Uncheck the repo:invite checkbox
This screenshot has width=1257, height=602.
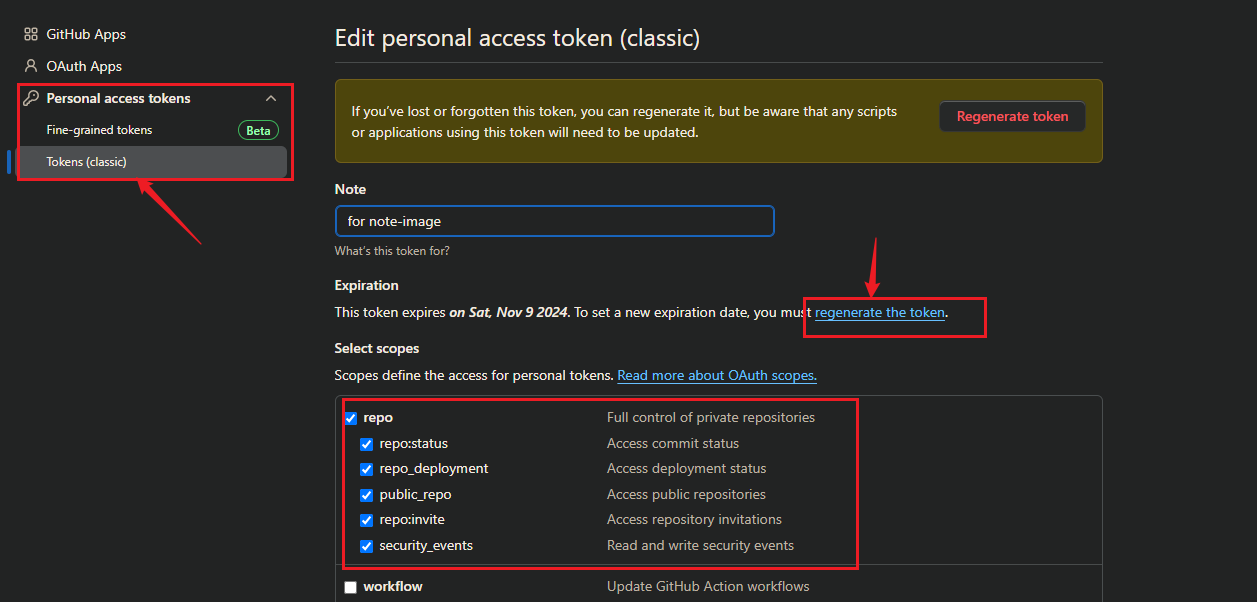pyautogui.click(x=367, y=520)
